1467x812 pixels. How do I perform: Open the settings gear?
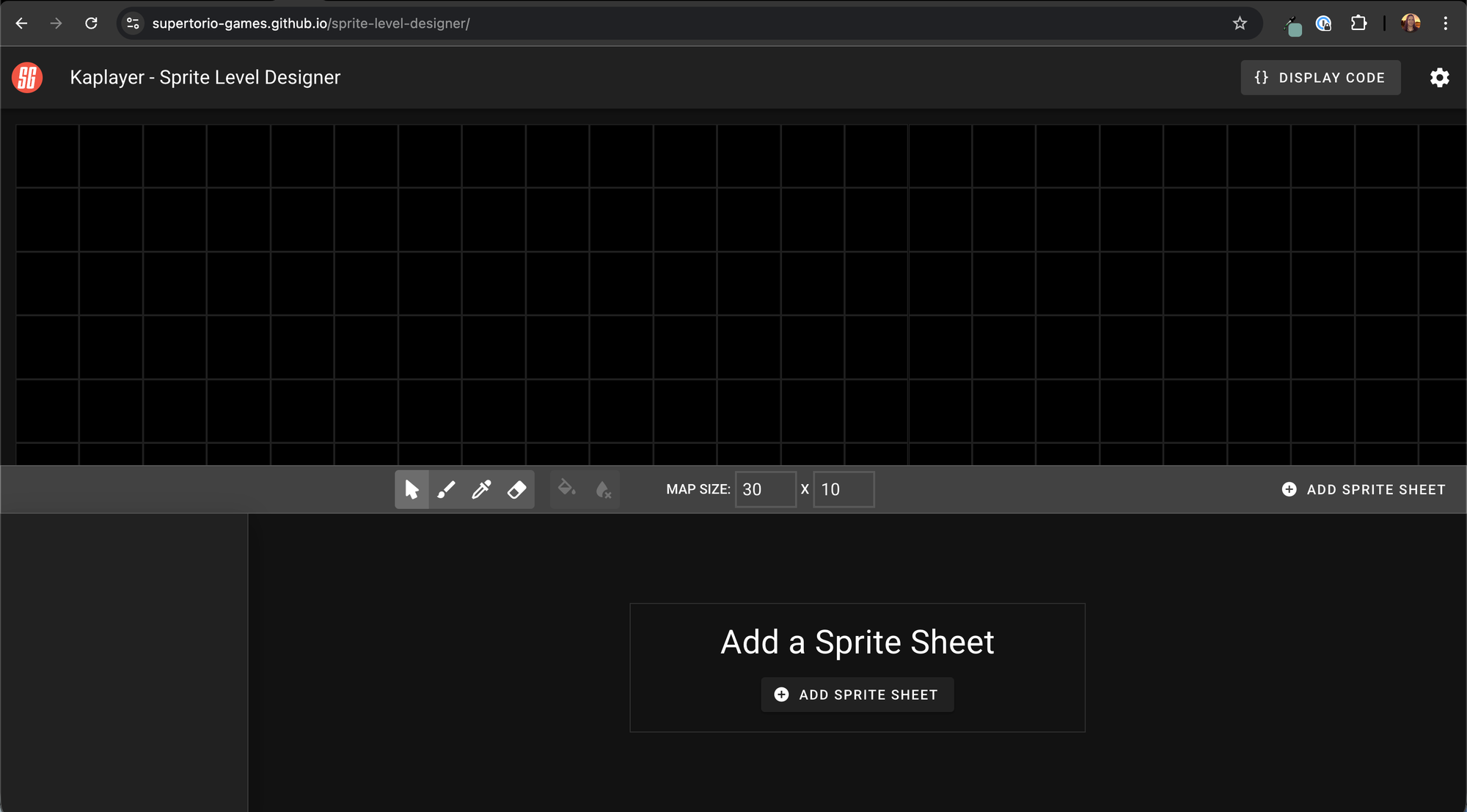(1440, 77)
